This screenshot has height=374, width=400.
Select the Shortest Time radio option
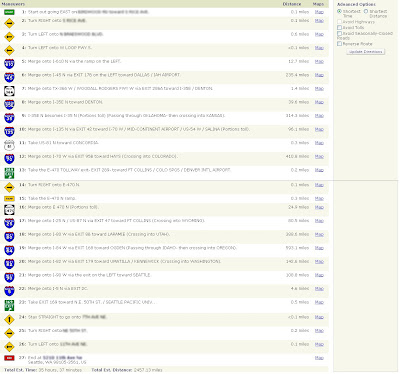(x=339, y=11)
